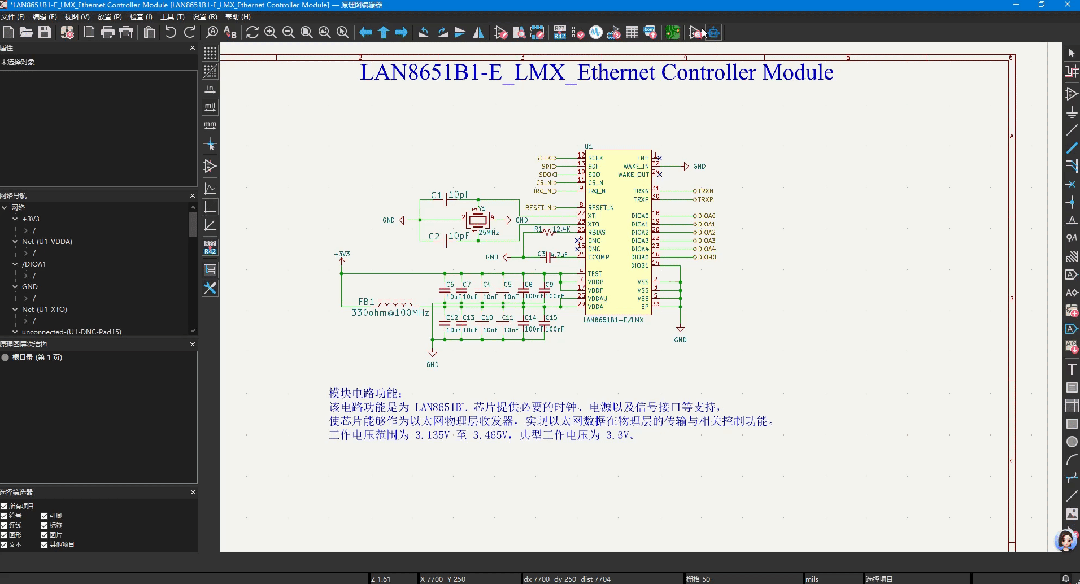Click the Zoom to Fit icon

pos(306,32)
